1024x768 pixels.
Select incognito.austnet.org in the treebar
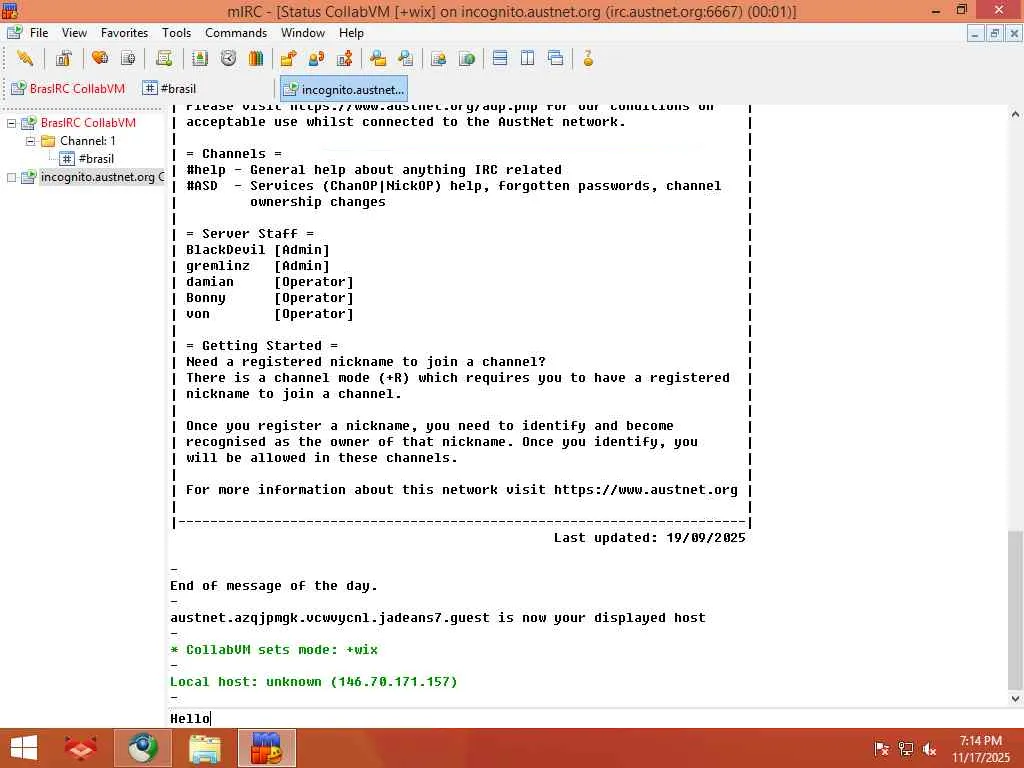pyautogui.click(x=102, y=177)
